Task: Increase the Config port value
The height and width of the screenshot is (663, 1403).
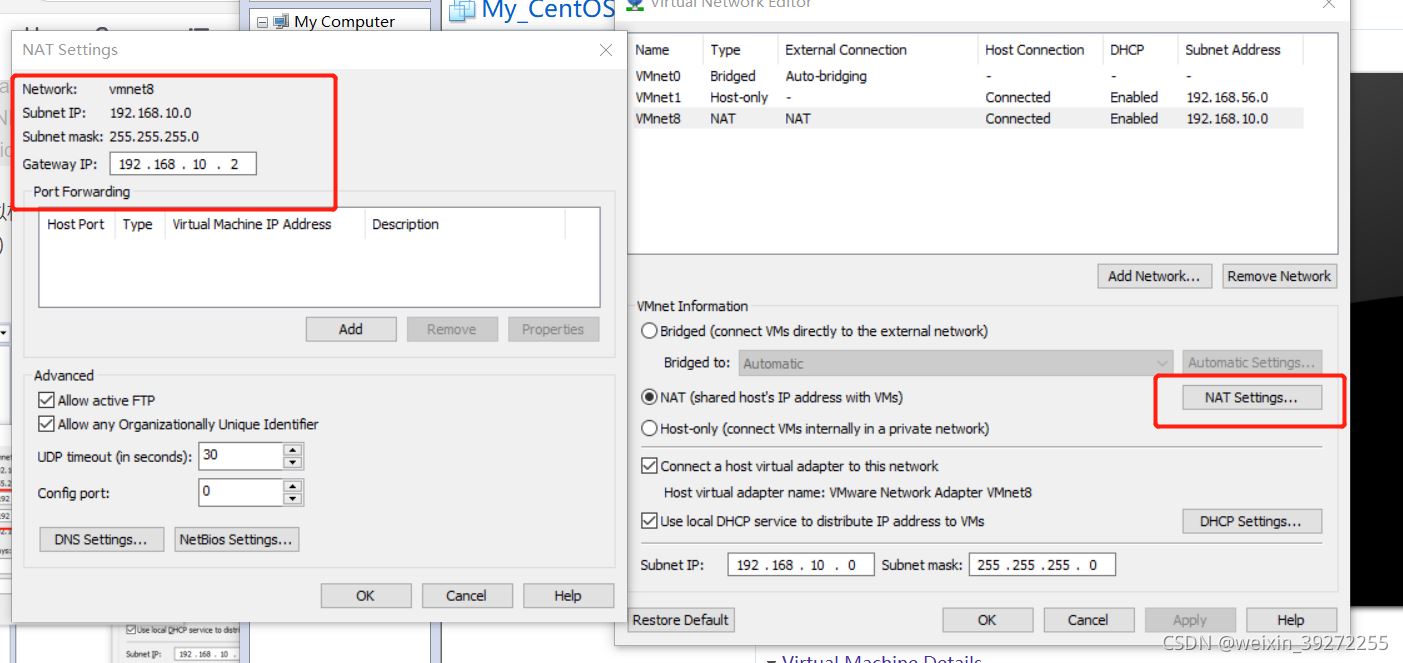Action: pyautogui.click(x=292, y=486)
